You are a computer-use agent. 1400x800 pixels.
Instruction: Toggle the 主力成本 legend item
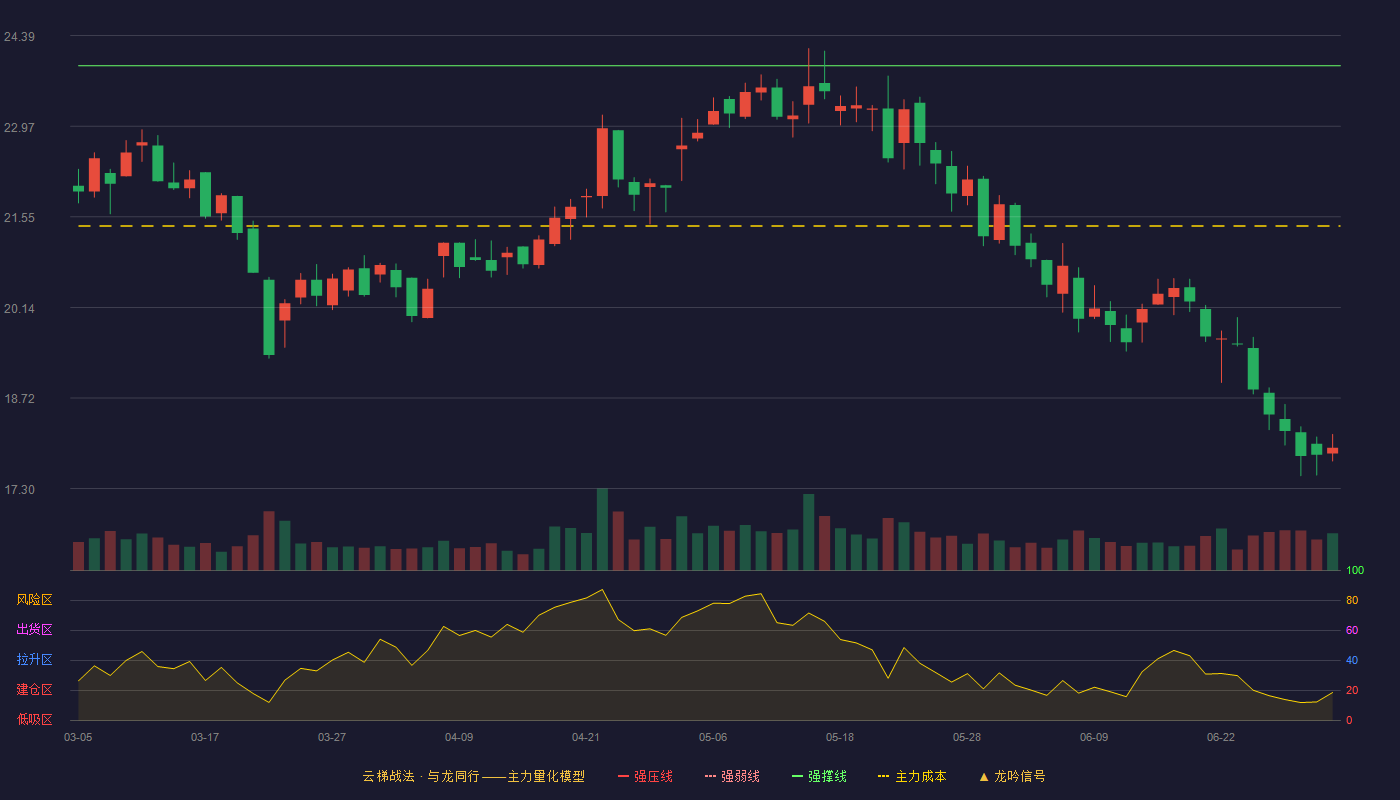pyautogui.click(x=912, y=776)
